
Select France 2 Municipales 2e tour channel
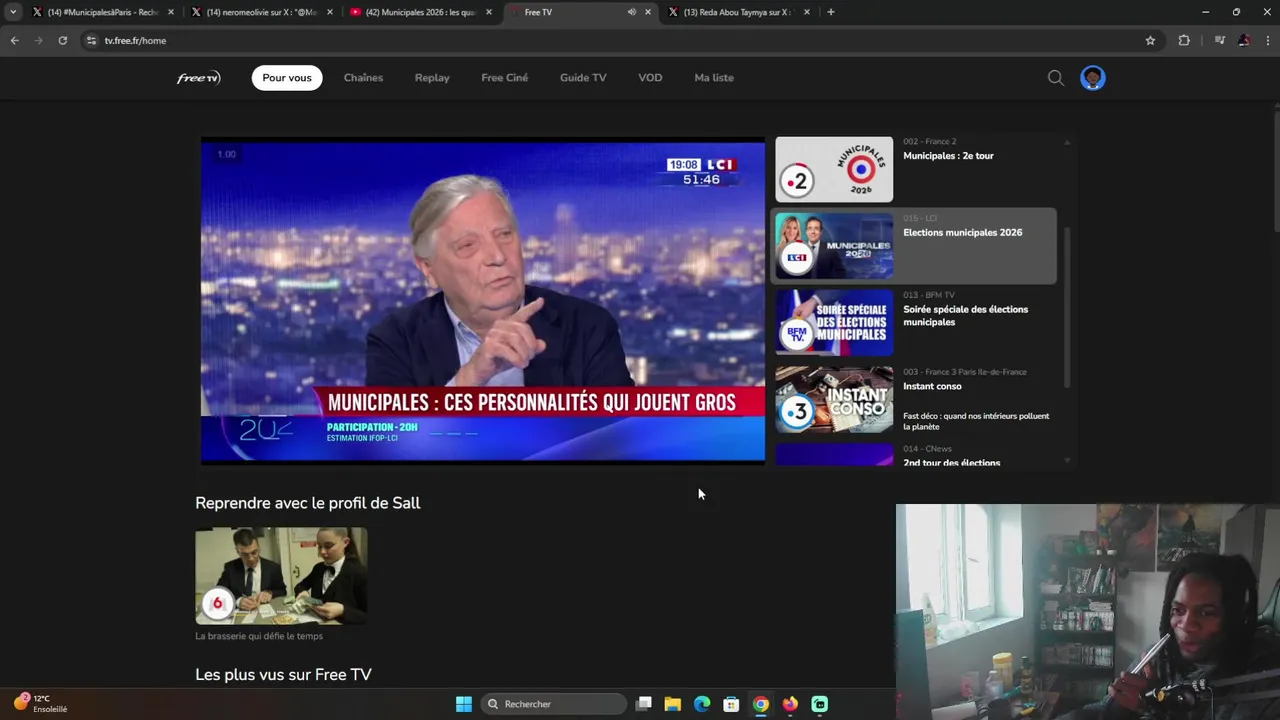click(x=915, y=169)
